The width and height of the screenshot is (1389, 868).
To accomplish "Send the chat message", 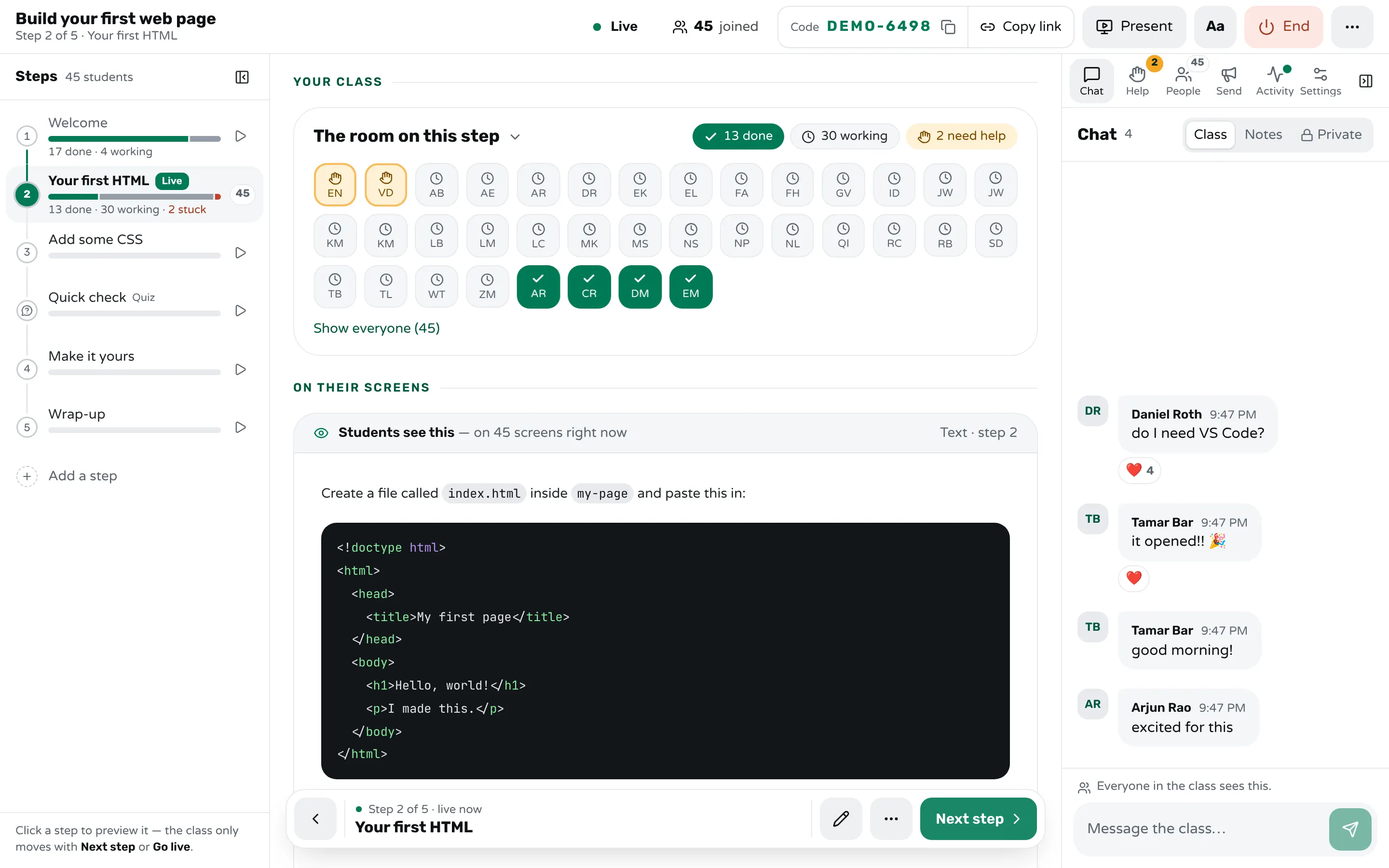I will 1350,829.
